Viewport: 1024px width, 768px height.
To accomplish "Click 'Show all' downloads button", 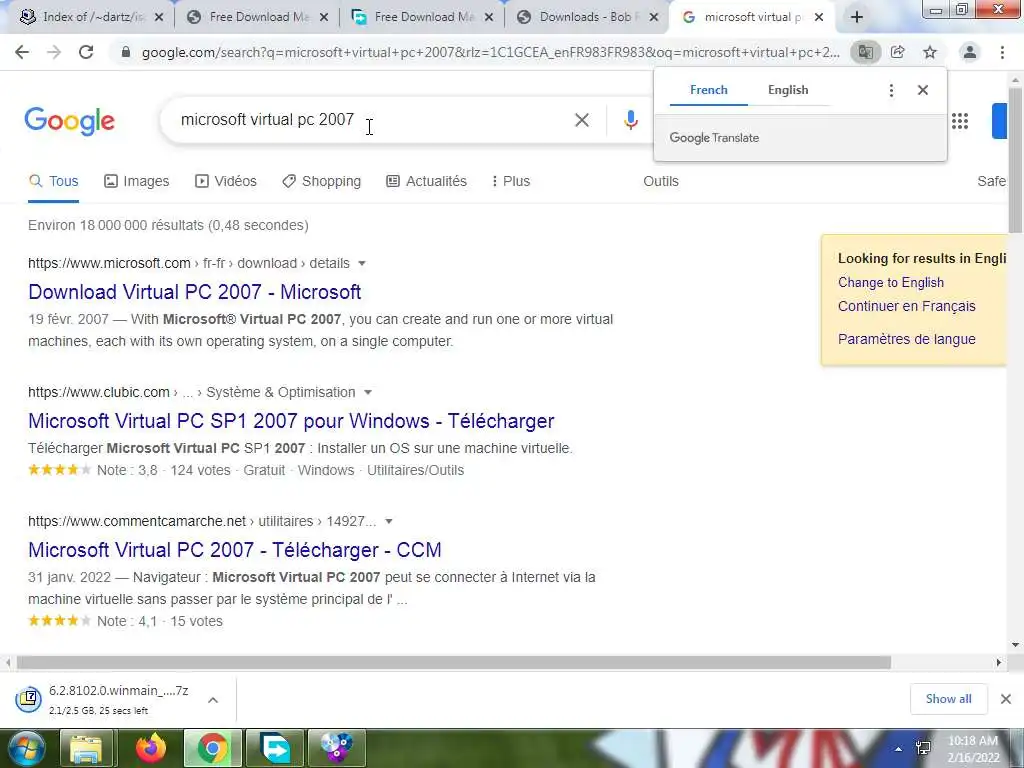I will click(948, 699).
